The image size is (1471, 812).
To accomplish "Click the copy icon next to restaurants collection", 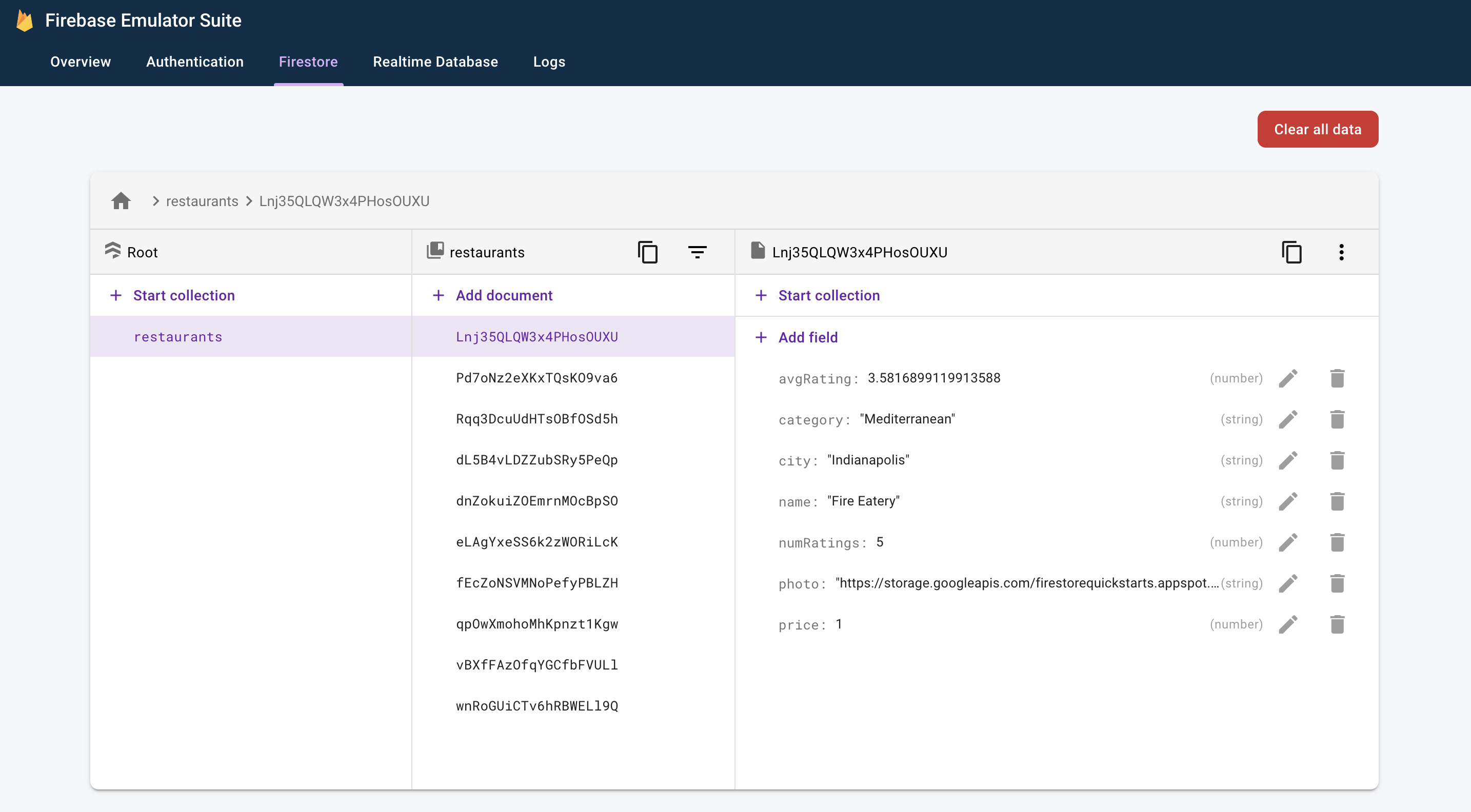I will [648, 252].
